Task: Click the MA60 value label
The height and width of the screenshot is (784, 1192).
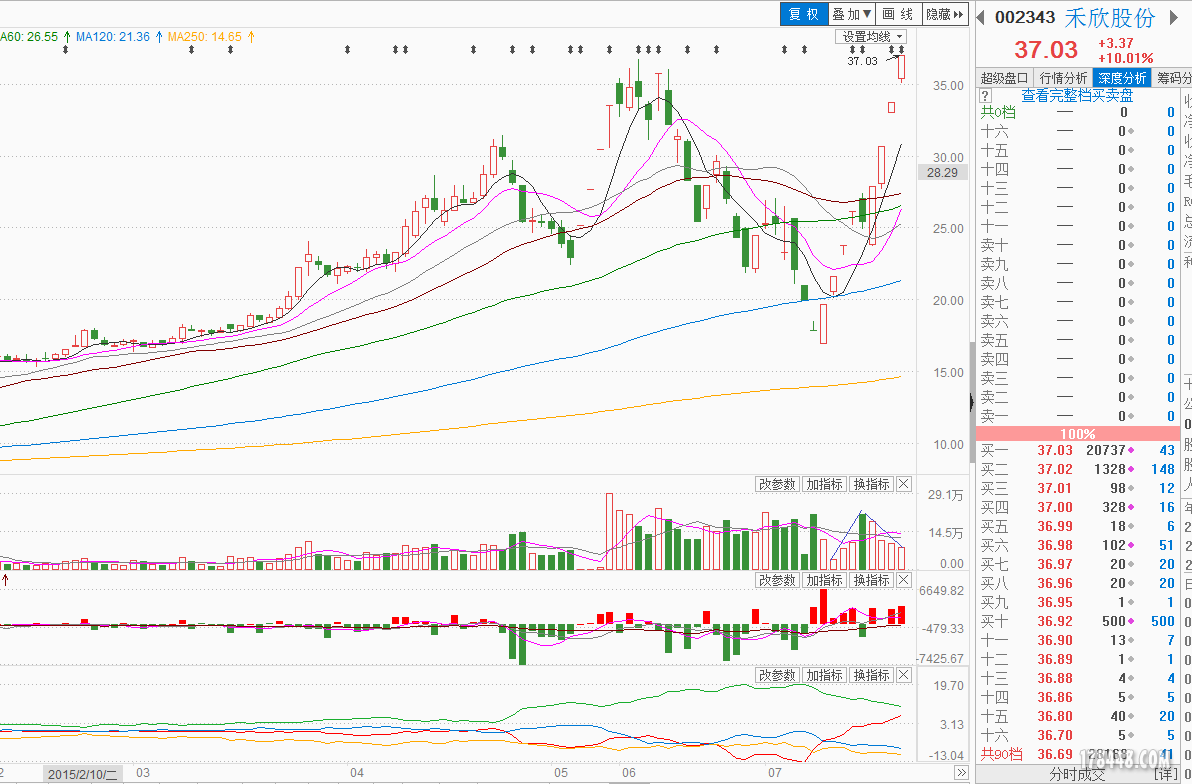Action: click(30, 37)
